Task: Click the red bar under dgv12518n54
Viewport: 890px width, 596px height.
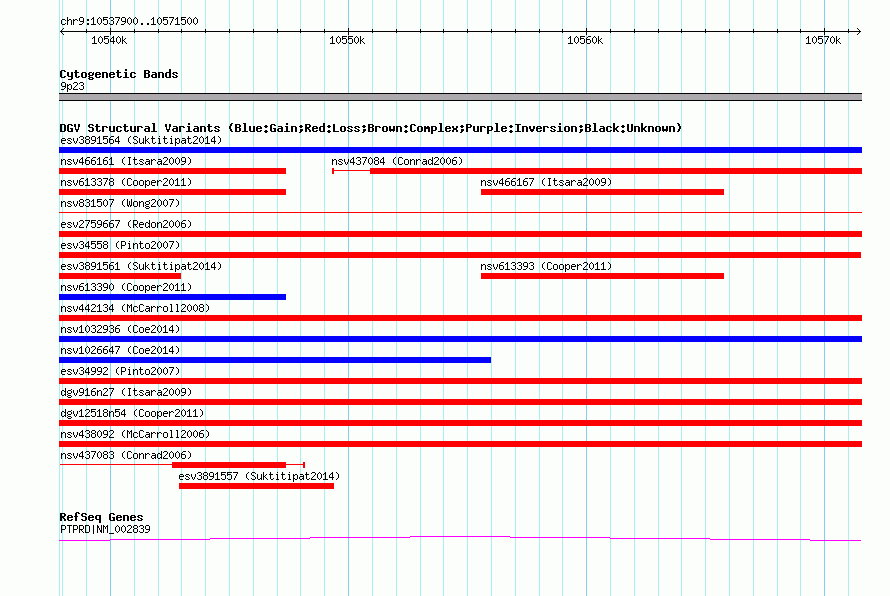Action: click(x=460, y=423)
